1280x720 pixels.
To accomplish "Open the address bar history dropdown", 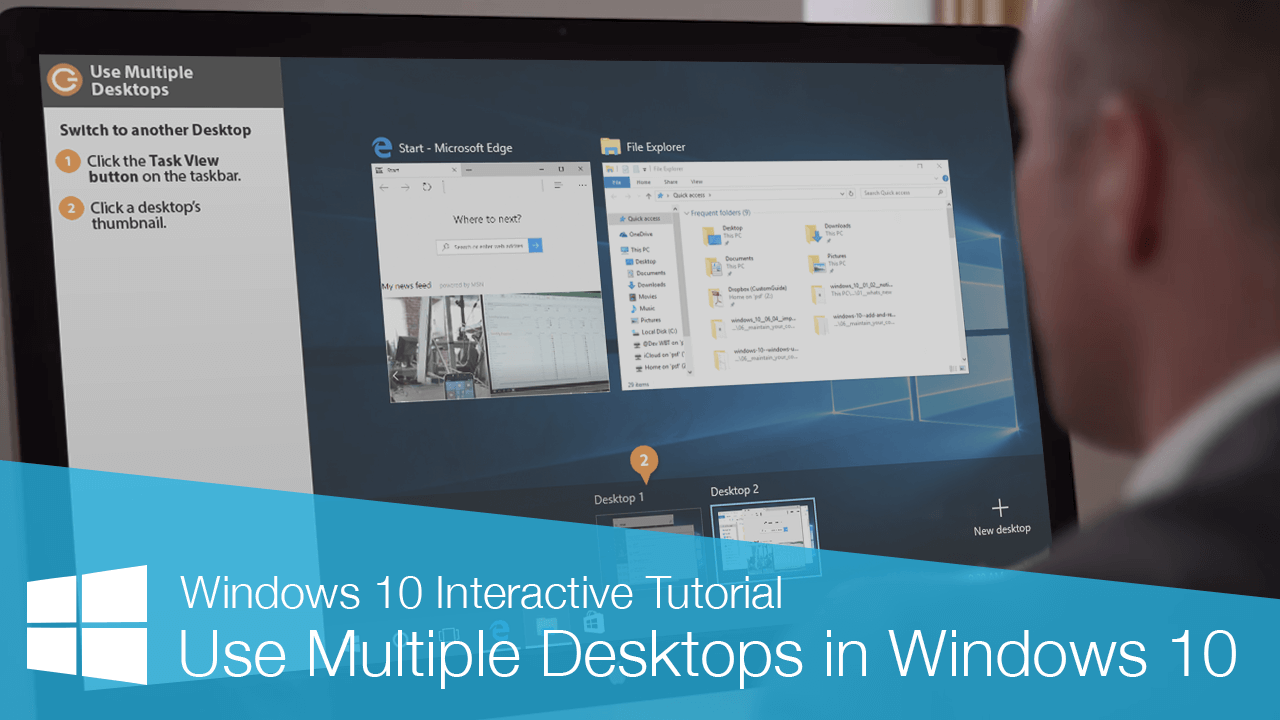I will click(x=842, y=194).
